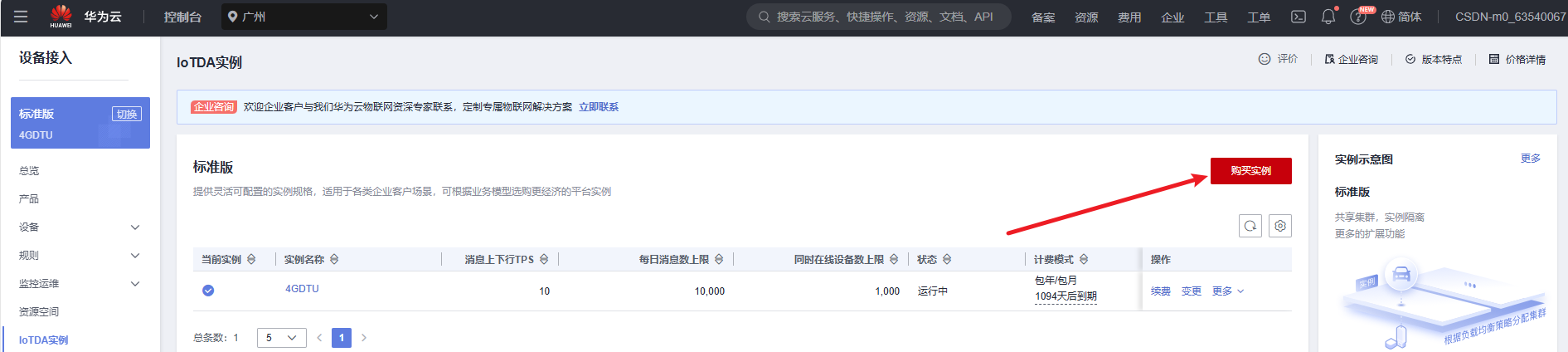
Task: Select current instance radio for 4GDTU
Action: coord(208,291)
